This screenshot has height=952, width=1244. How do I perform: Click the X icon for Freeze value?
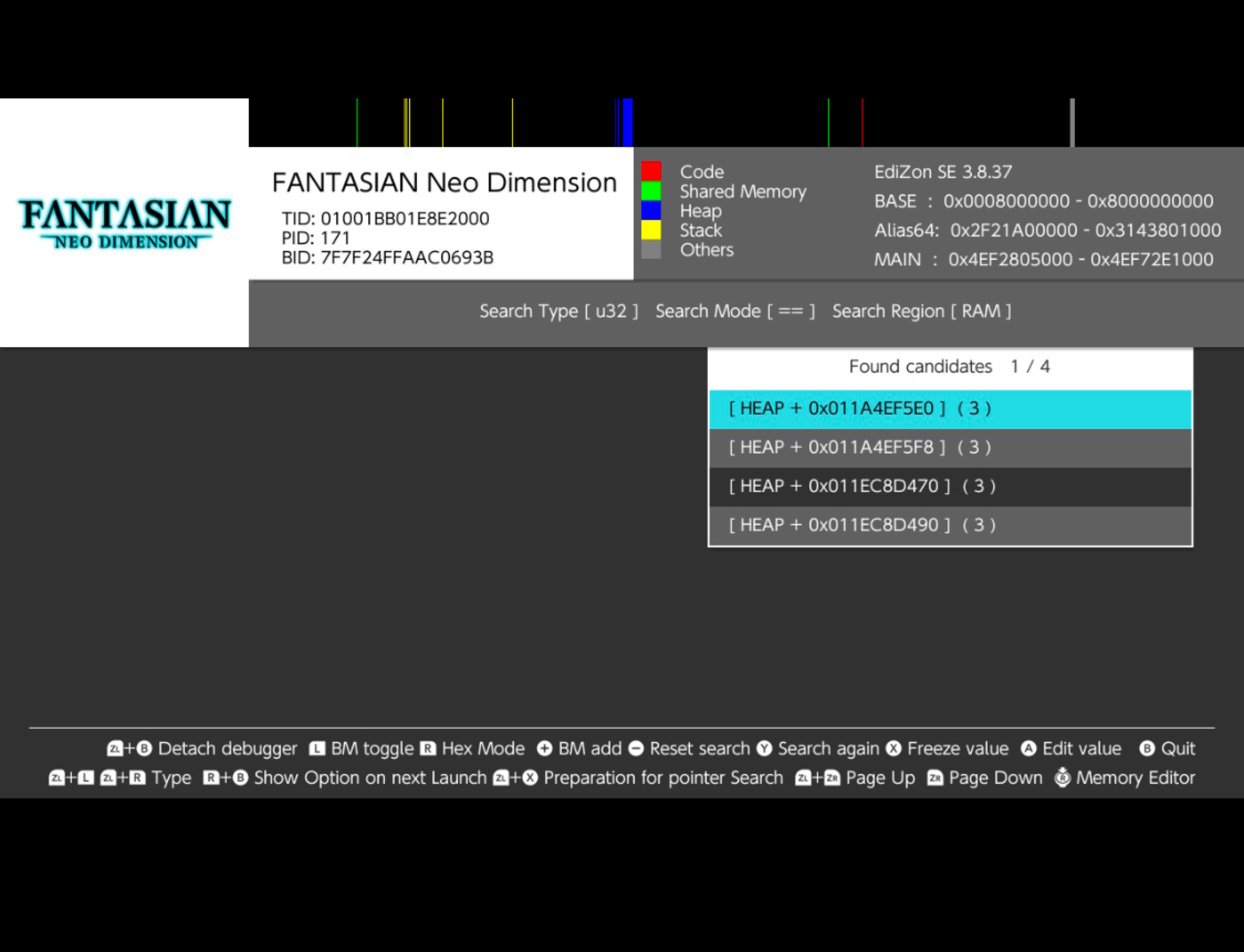pos(894,749)
